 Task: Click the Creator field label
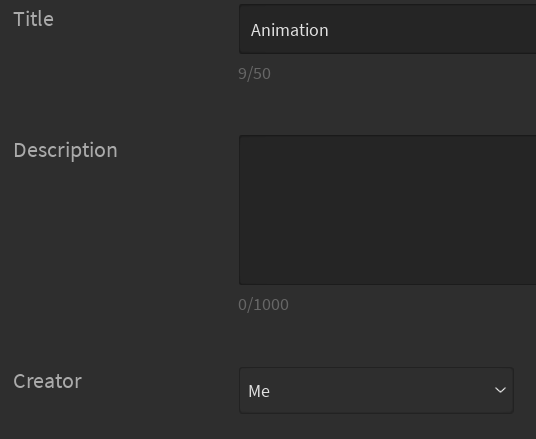(48, 381)
